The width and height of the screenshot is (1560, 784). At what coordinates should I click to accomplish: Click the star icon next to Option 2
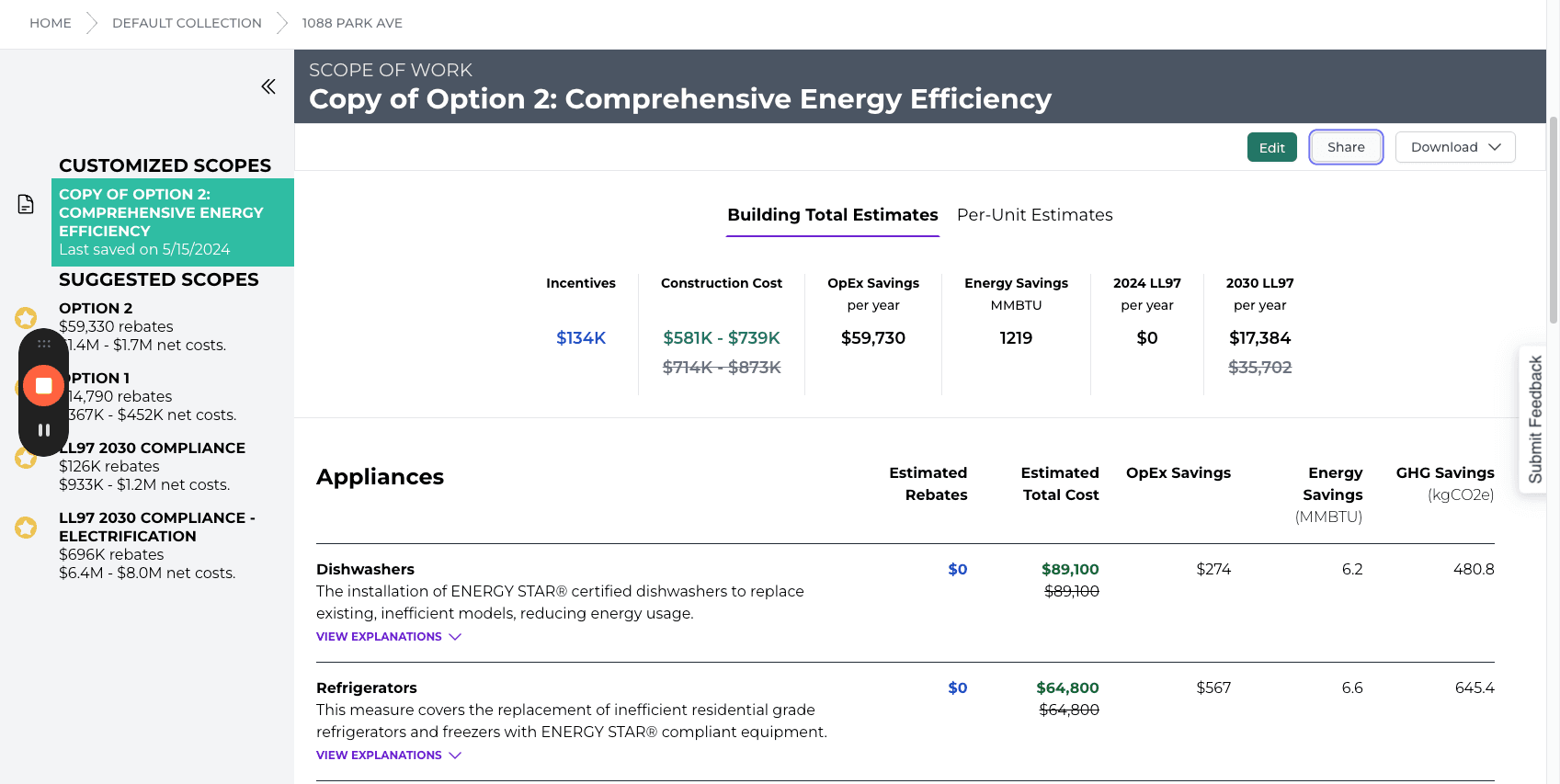pos(26,318)
